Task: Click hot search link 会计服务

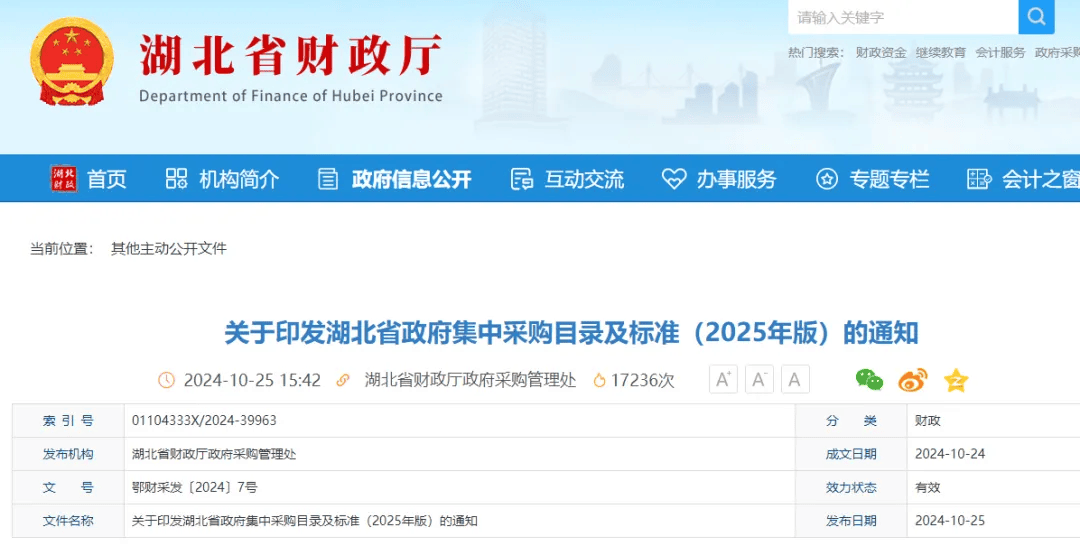Action: [x=1000, y=52]
